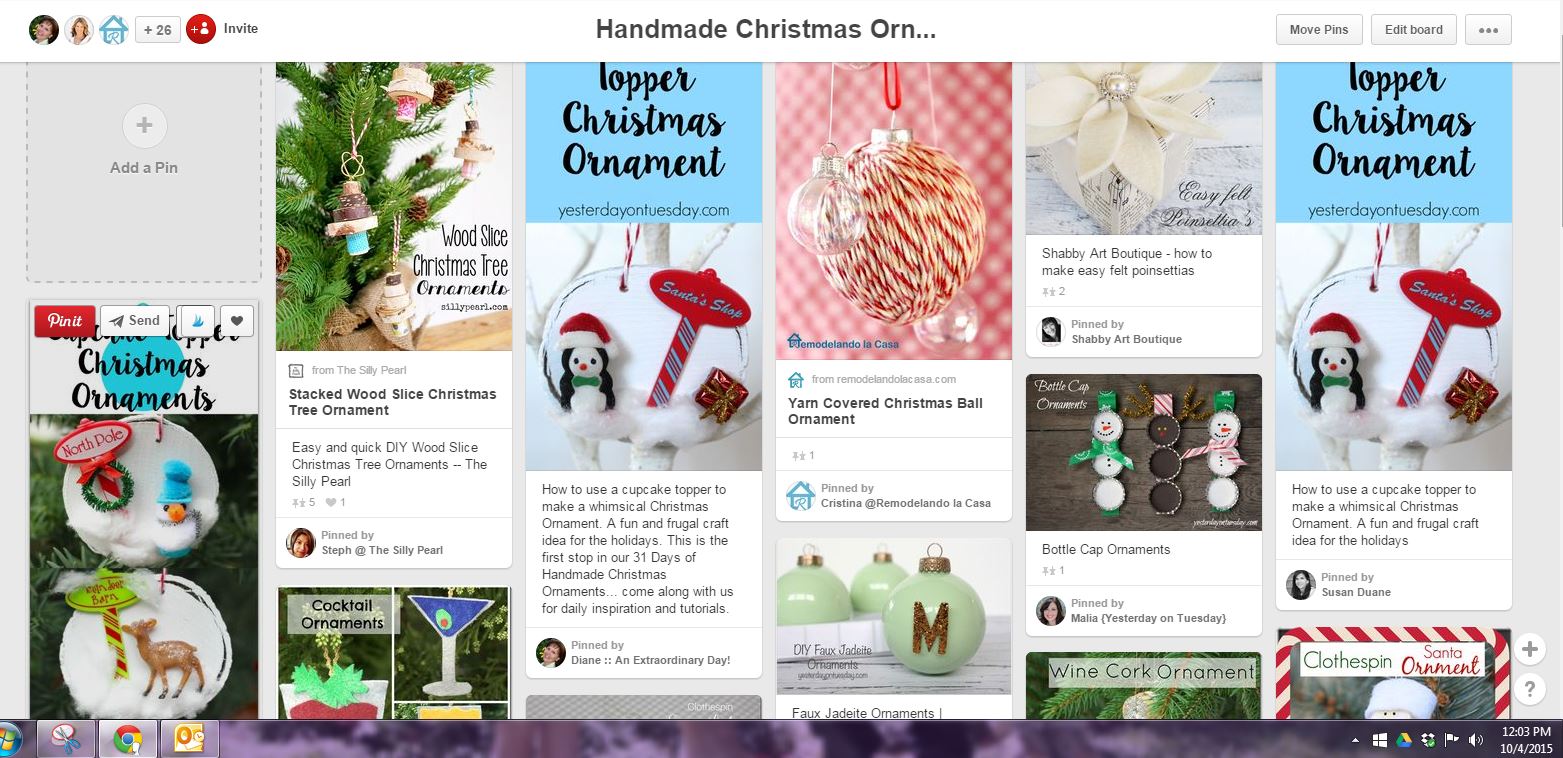Image resolution: width=1563 pixels, height=758 pixels.
Task: Open the +26 collaborators list
Action: (x=157, y=30)
